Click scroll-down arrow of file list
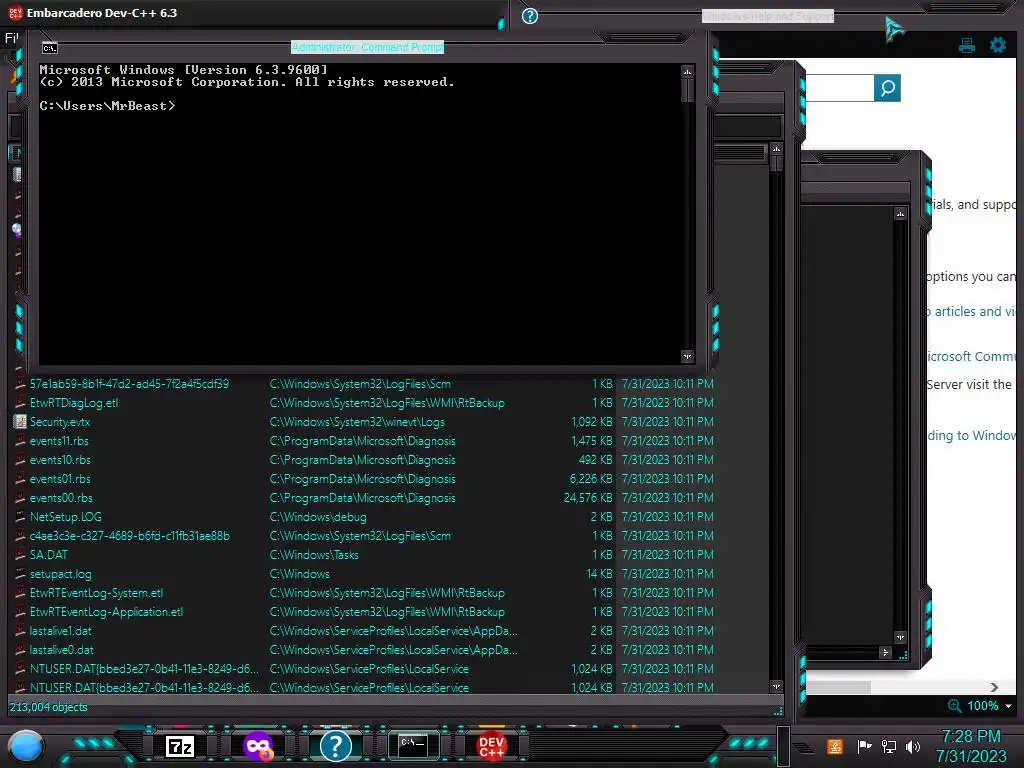This screenshot has width=1024, height=768. click(x=776, y=686)
